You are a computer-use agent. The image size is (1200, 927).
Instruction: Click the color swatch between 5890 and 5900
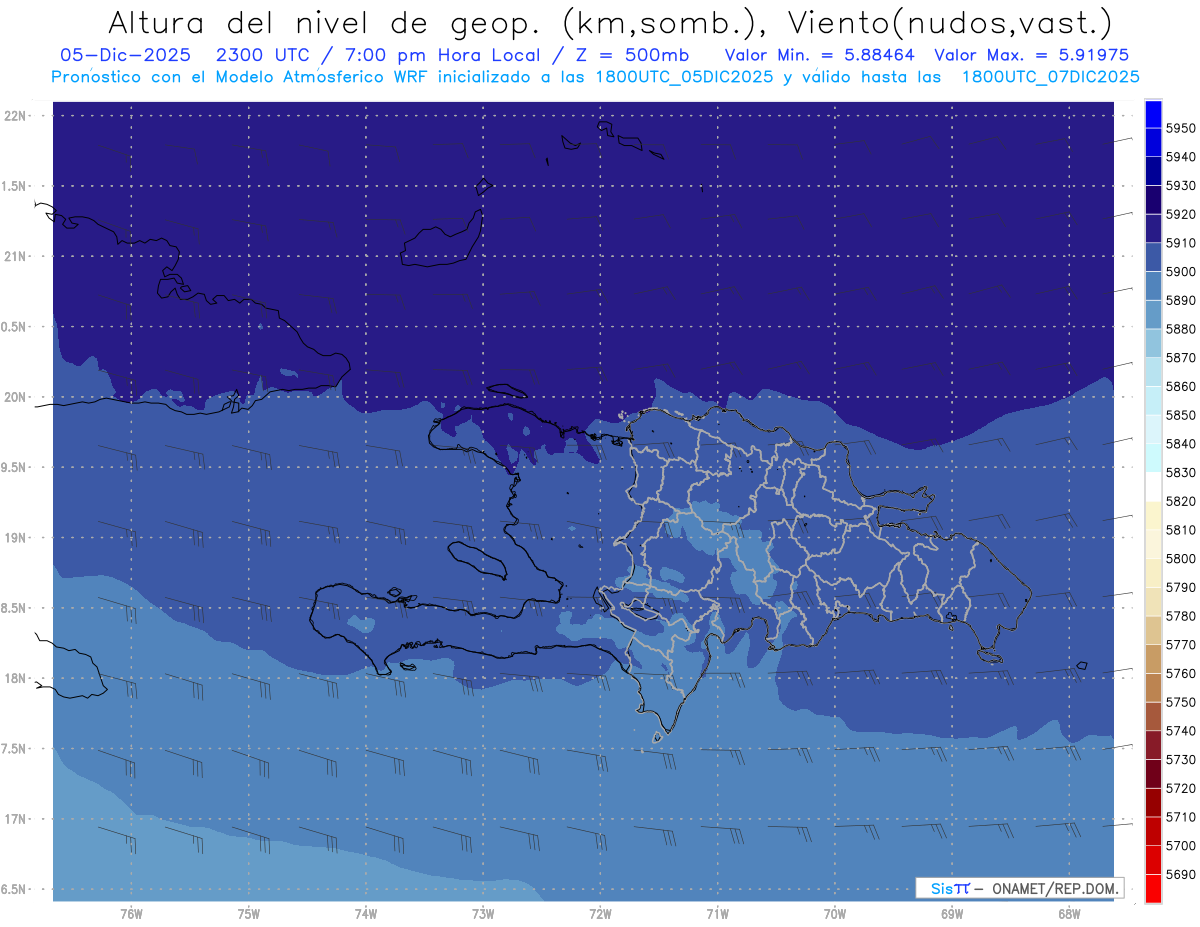coord(1153,286)
